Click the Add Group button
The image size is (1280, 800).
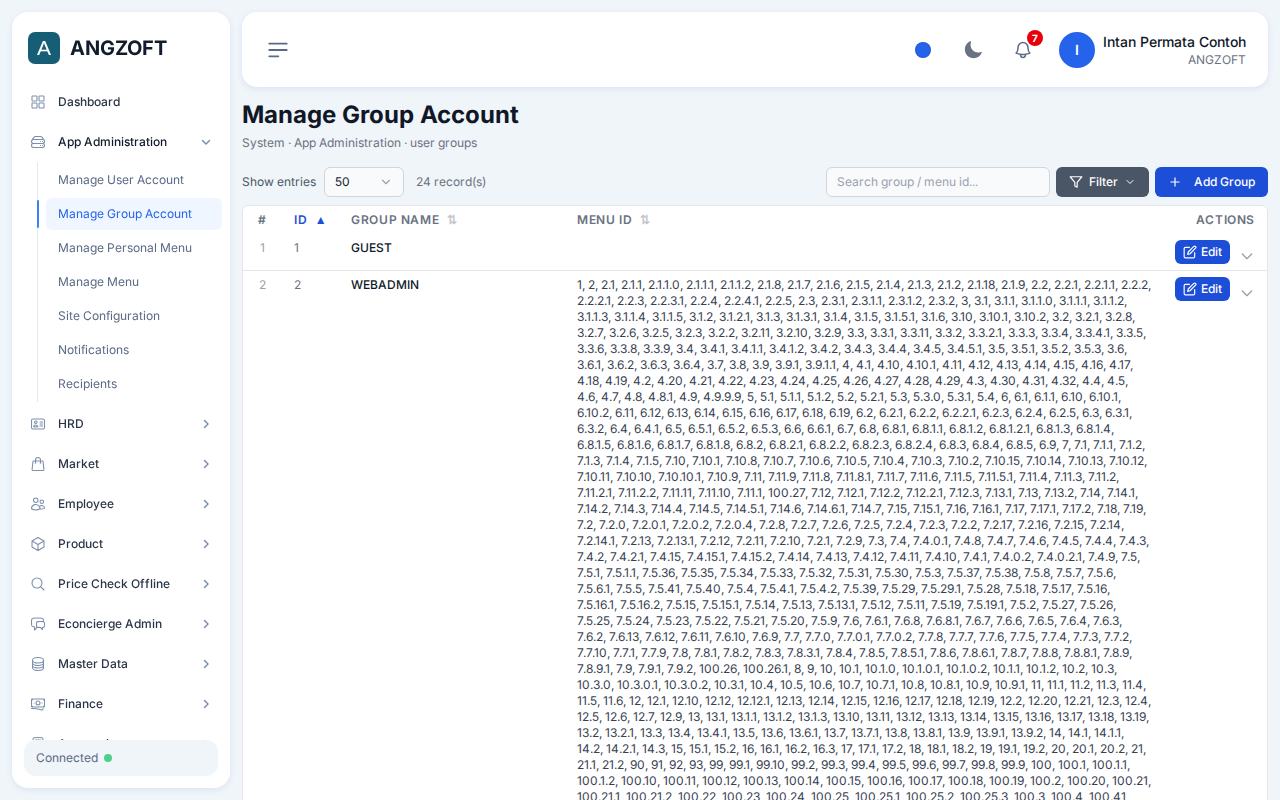pos(1211,182)
